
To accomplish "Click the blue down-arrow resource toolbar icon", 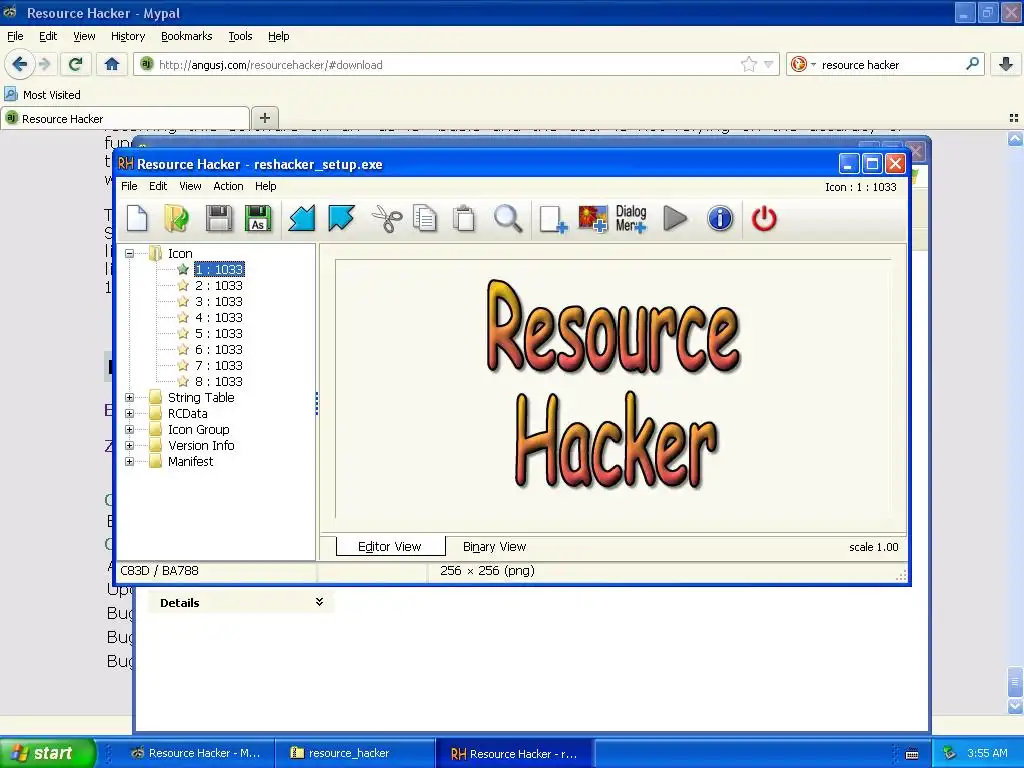I will pos(341,218).
